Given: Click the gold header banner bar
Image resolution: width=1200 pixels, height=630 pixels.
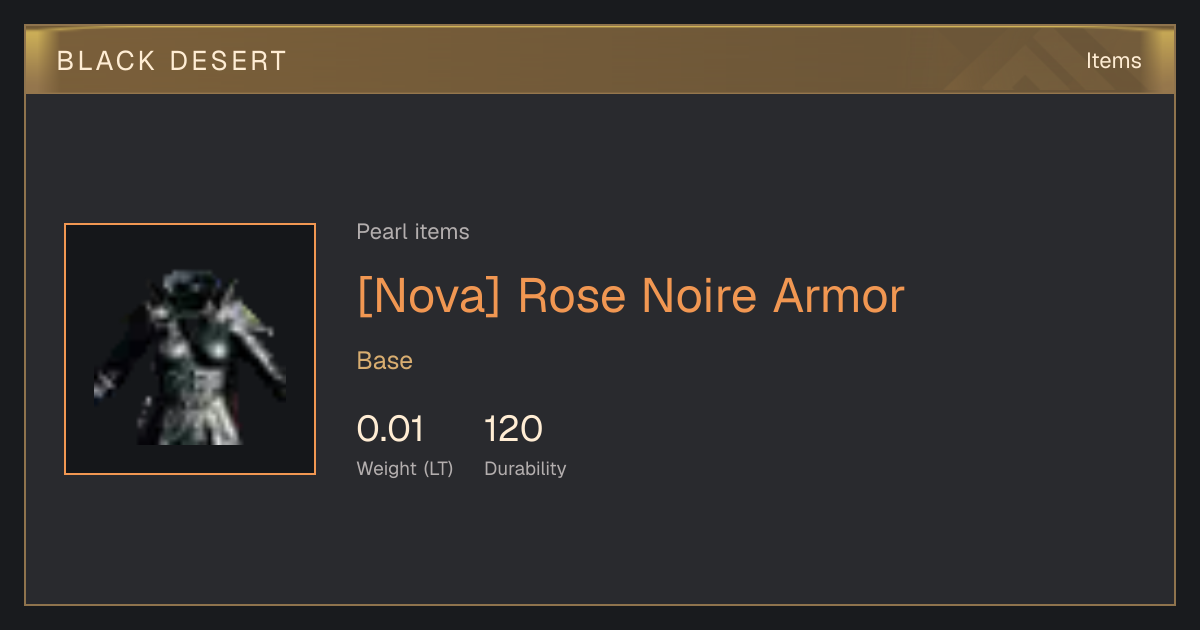Looking at the screenshot, I should (600, 60).
